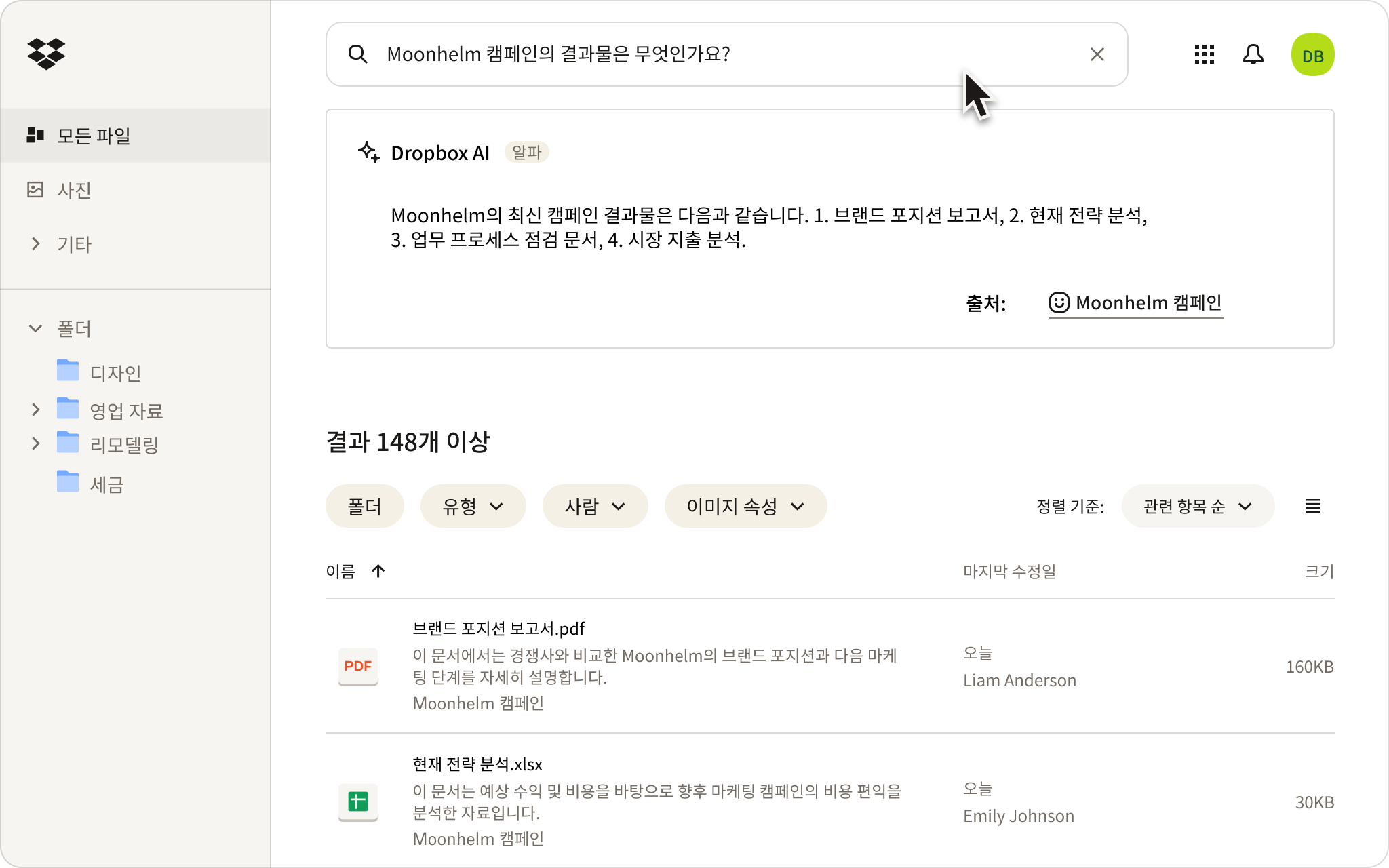1389x868 pixels.
Task: Click the Dropbox logo
Action: pos(46,54)
